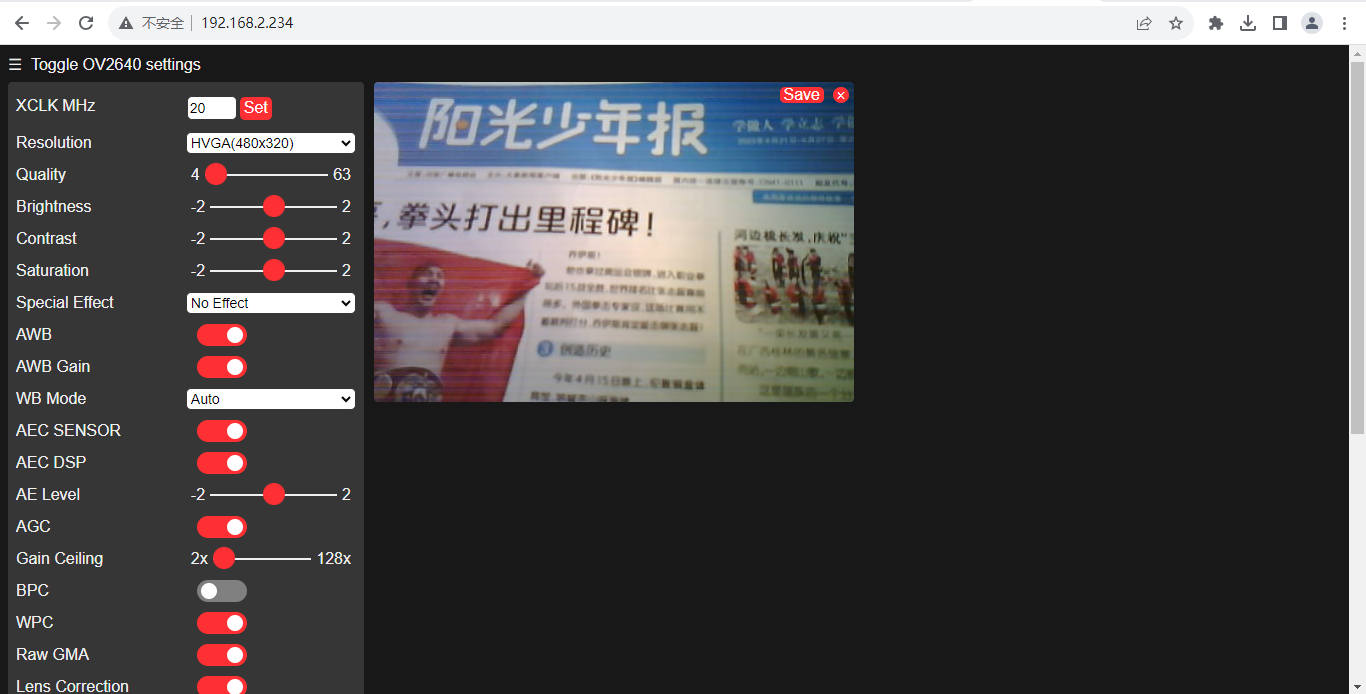The image size is (1366, 694).
Task: Close the camera image with red X
Action: click(x=841, y=95)
